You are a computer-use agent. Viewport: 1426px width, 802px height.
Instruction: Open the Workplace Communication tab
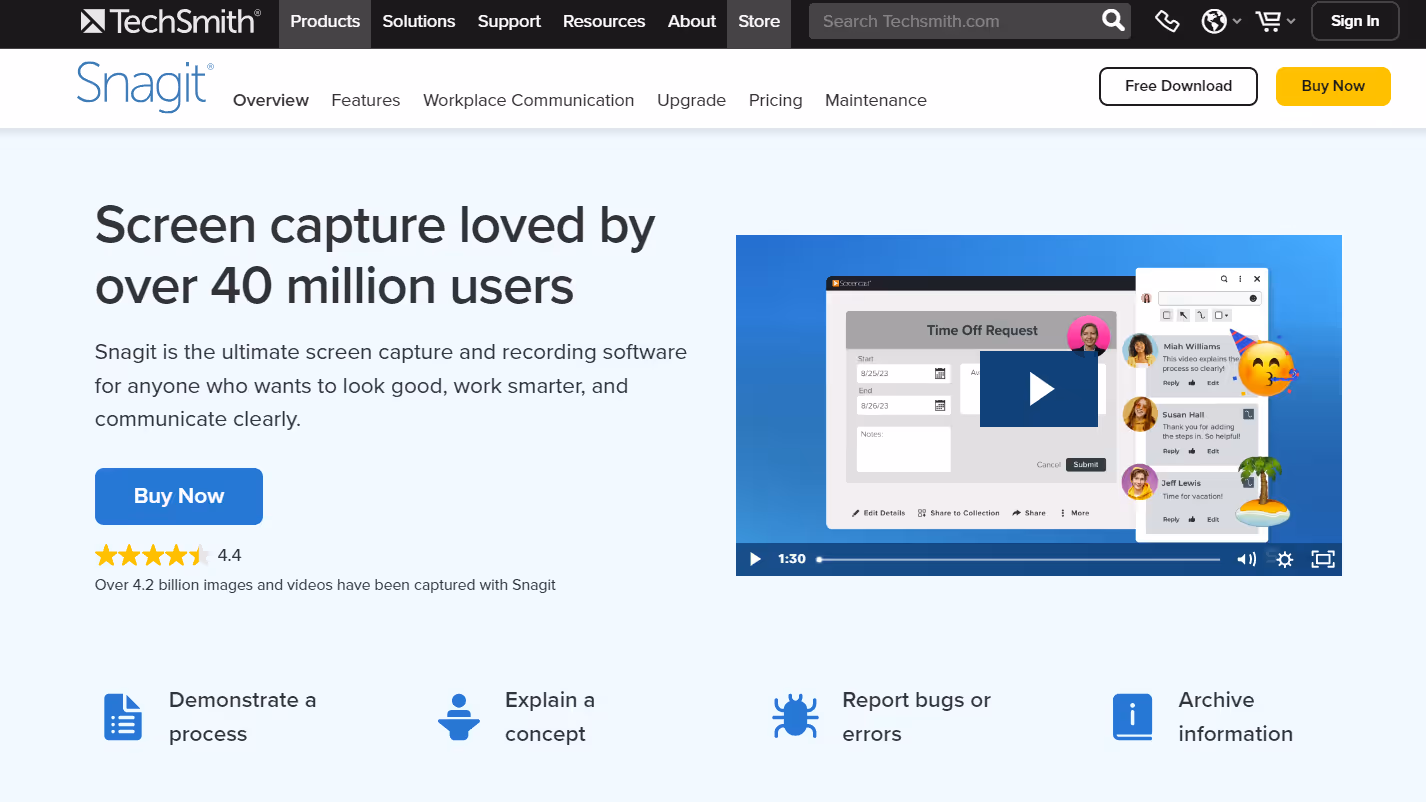(529, 100)
